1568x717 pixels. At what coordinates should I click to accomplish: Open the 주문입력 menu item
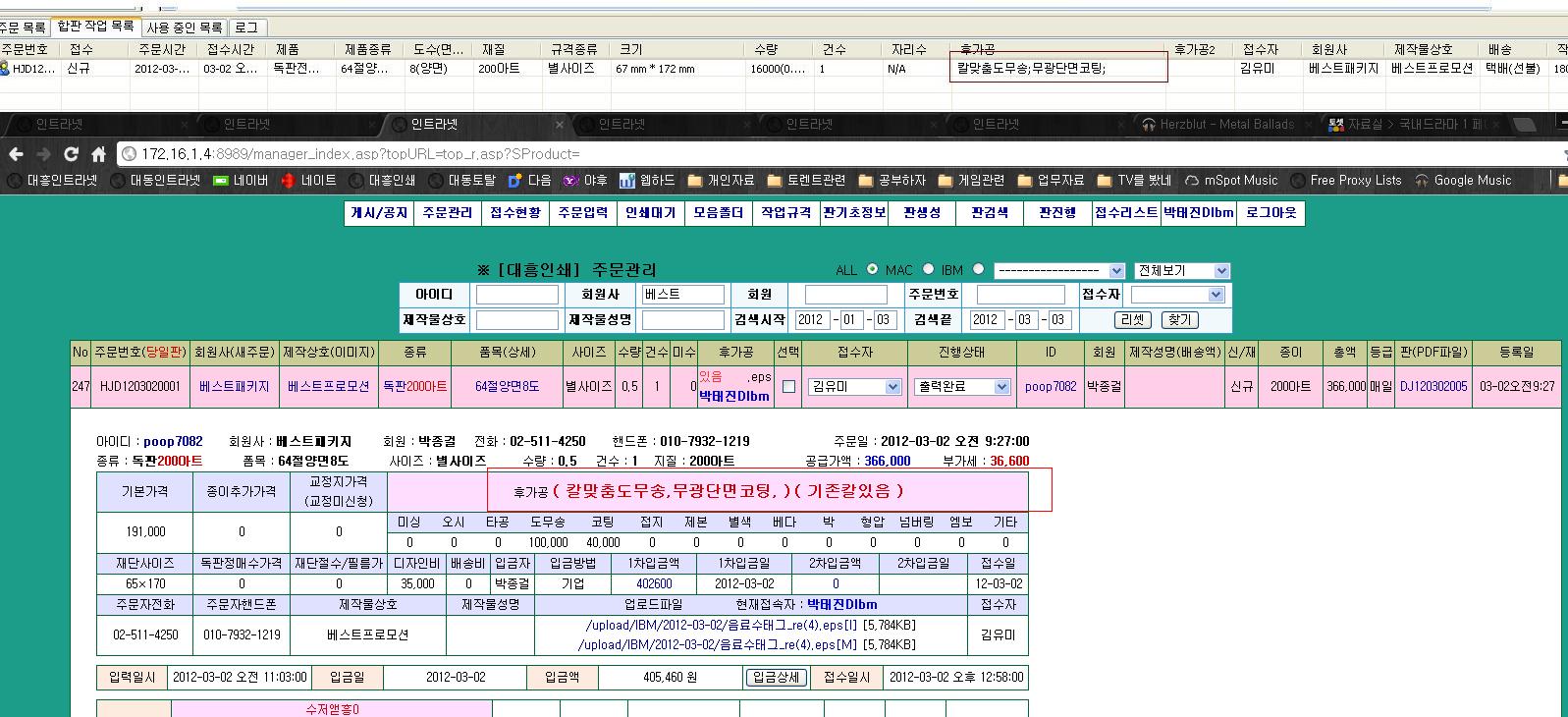582,213
